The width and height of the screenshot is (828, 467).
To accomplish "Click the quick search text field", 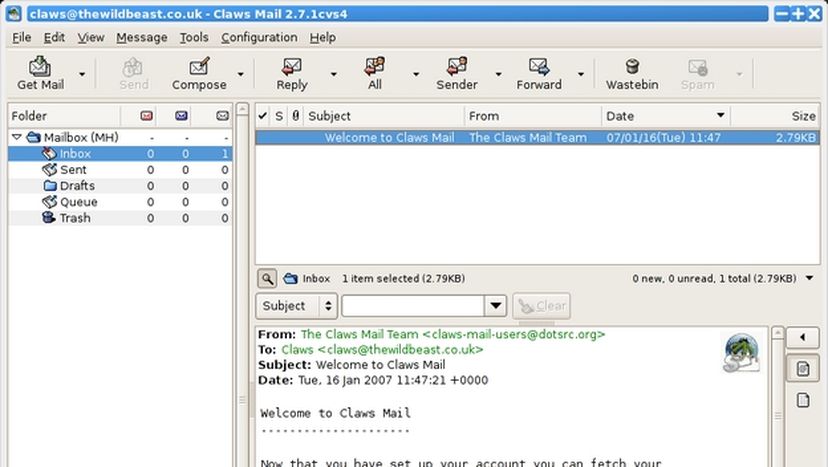I will [414, 306].
